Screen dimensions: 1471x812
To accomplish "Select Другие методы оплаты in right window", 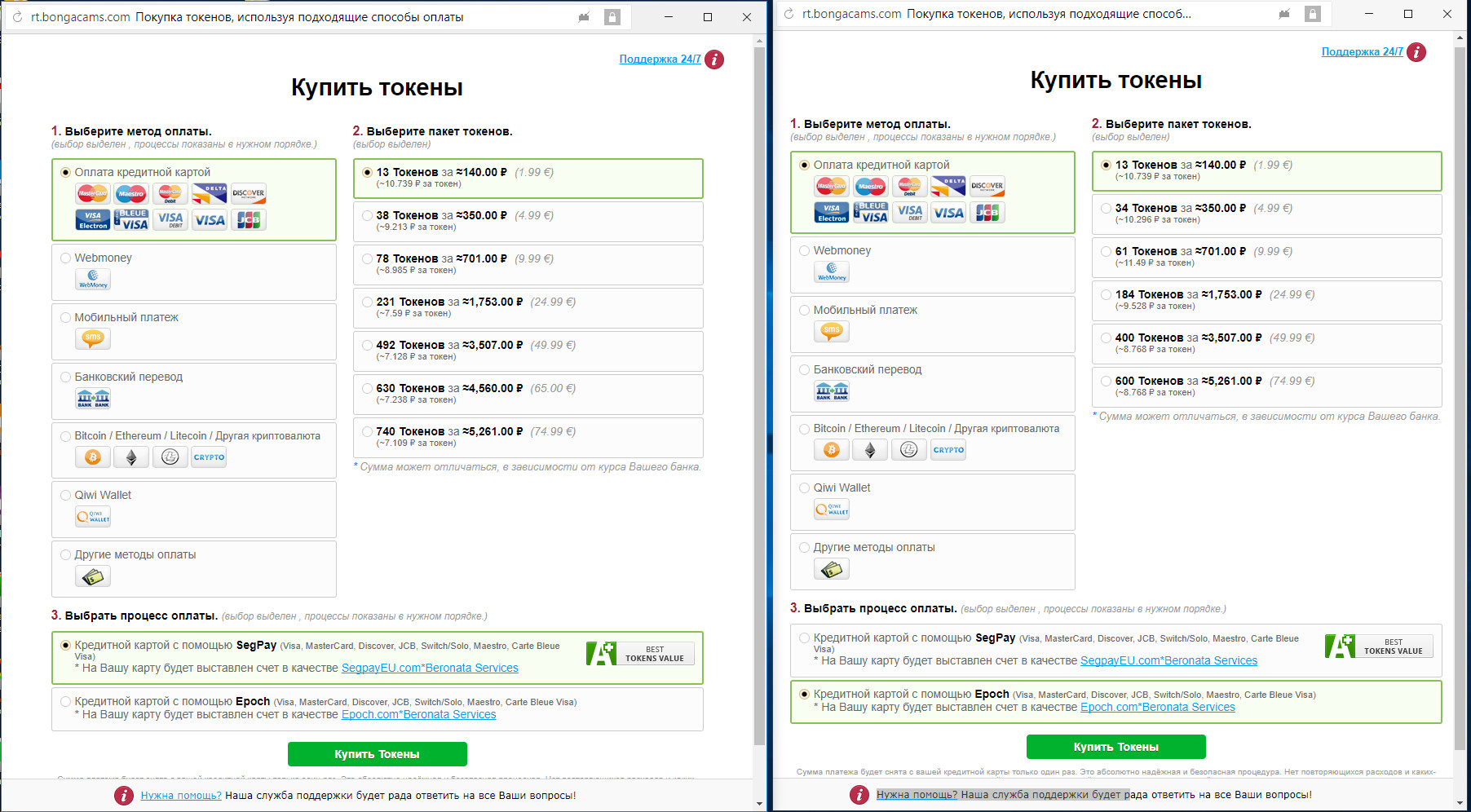I will pos(805,548).
